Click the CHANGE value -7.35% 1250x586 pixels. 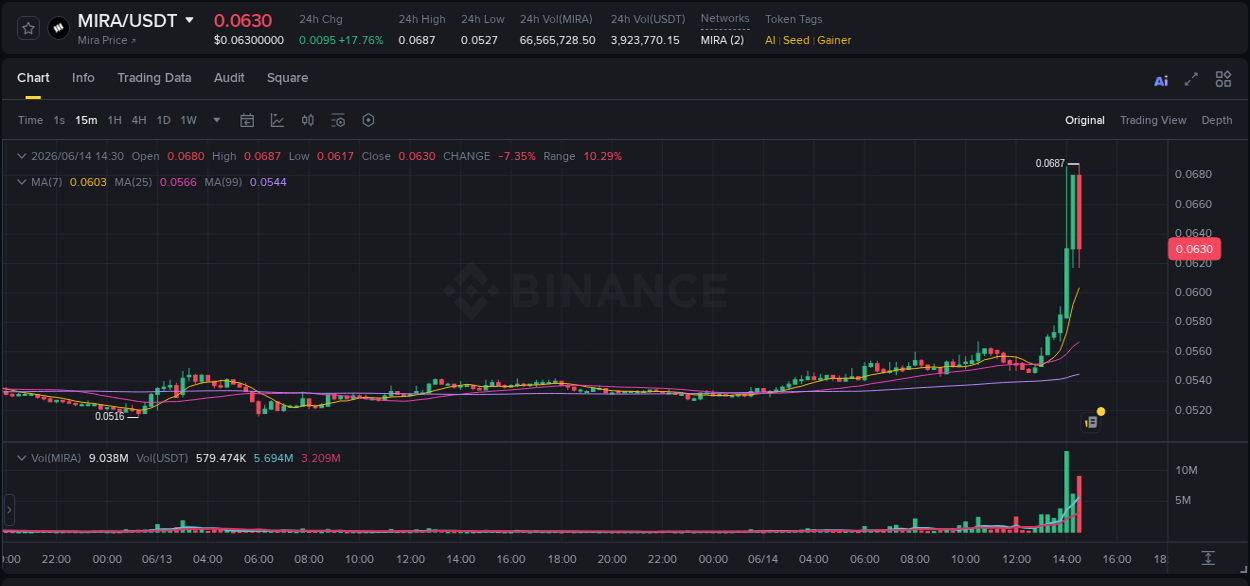point(518,156)
